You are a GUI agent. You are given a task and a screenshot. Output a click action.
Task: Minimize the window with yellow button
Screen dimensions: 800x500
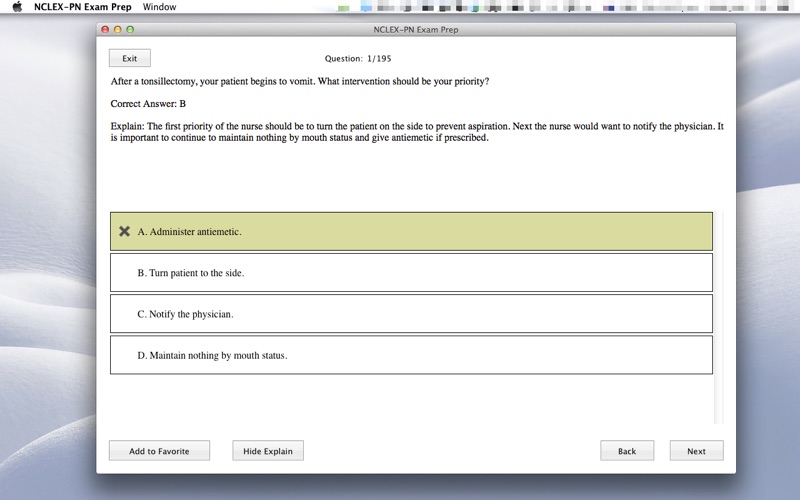tap(117, 30)
